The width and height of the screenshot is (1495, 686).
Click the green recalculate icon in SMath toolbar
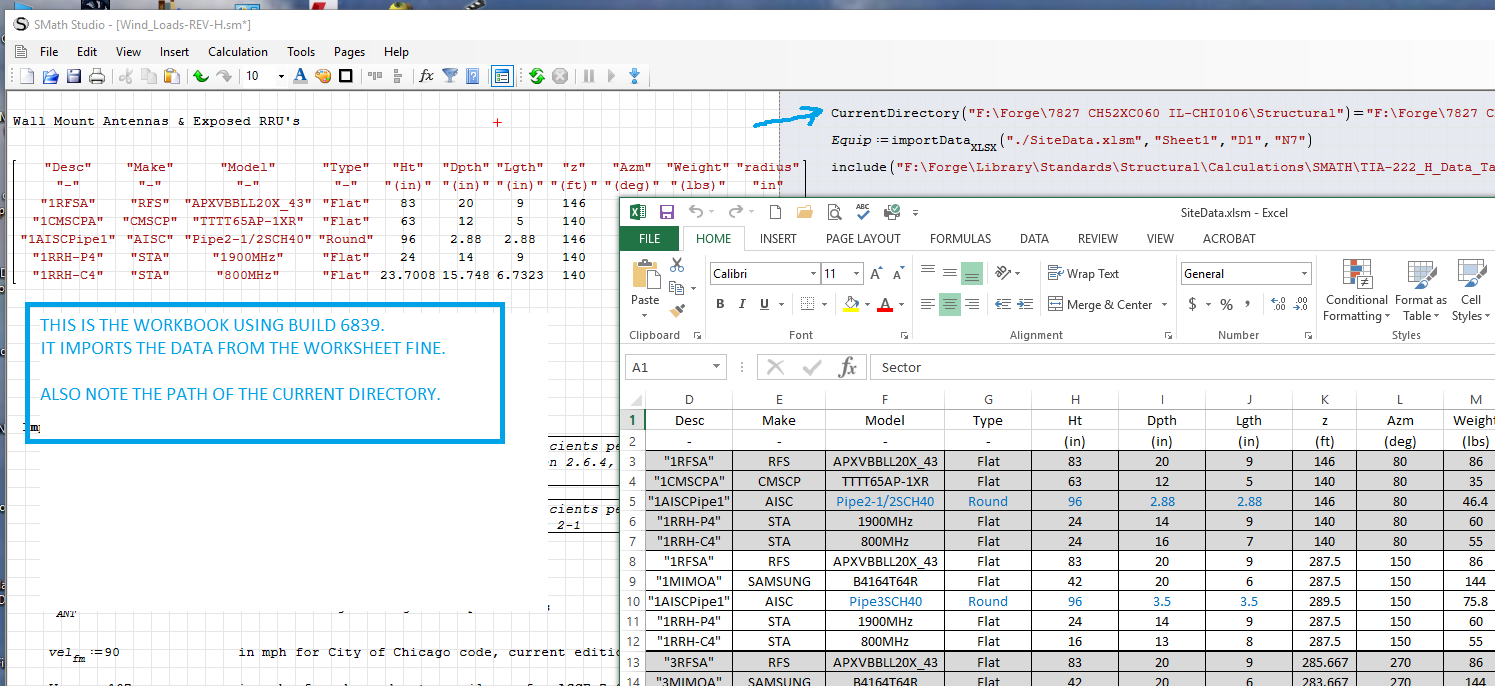point(536,75)
